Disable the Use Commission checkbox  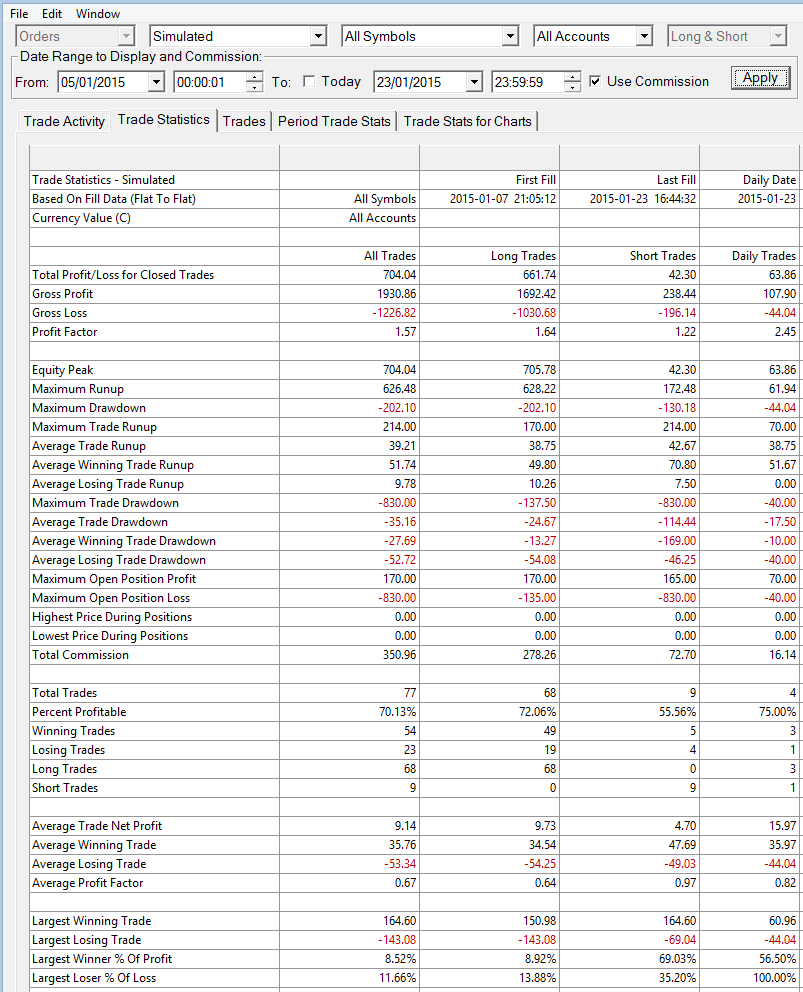click(x=595, y=81)
